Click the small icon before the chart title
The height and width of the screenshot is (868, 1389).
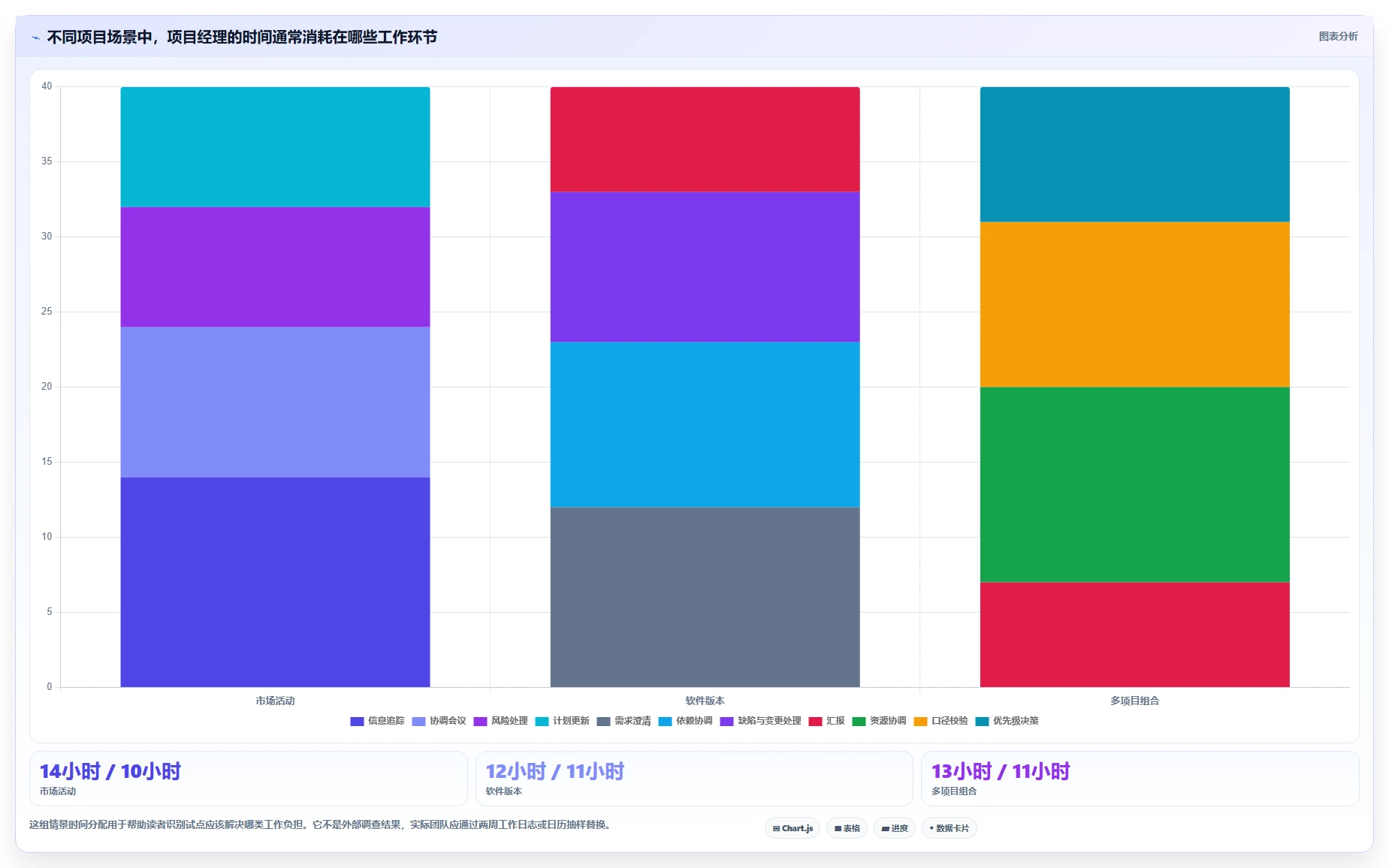pyautogui.click(x=35, y=38)
